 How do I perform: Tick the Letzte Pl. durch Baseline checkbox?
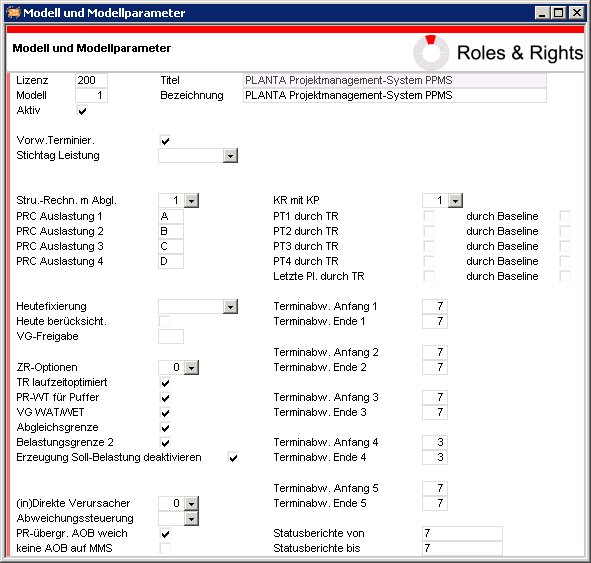click(x=565, y=277)
